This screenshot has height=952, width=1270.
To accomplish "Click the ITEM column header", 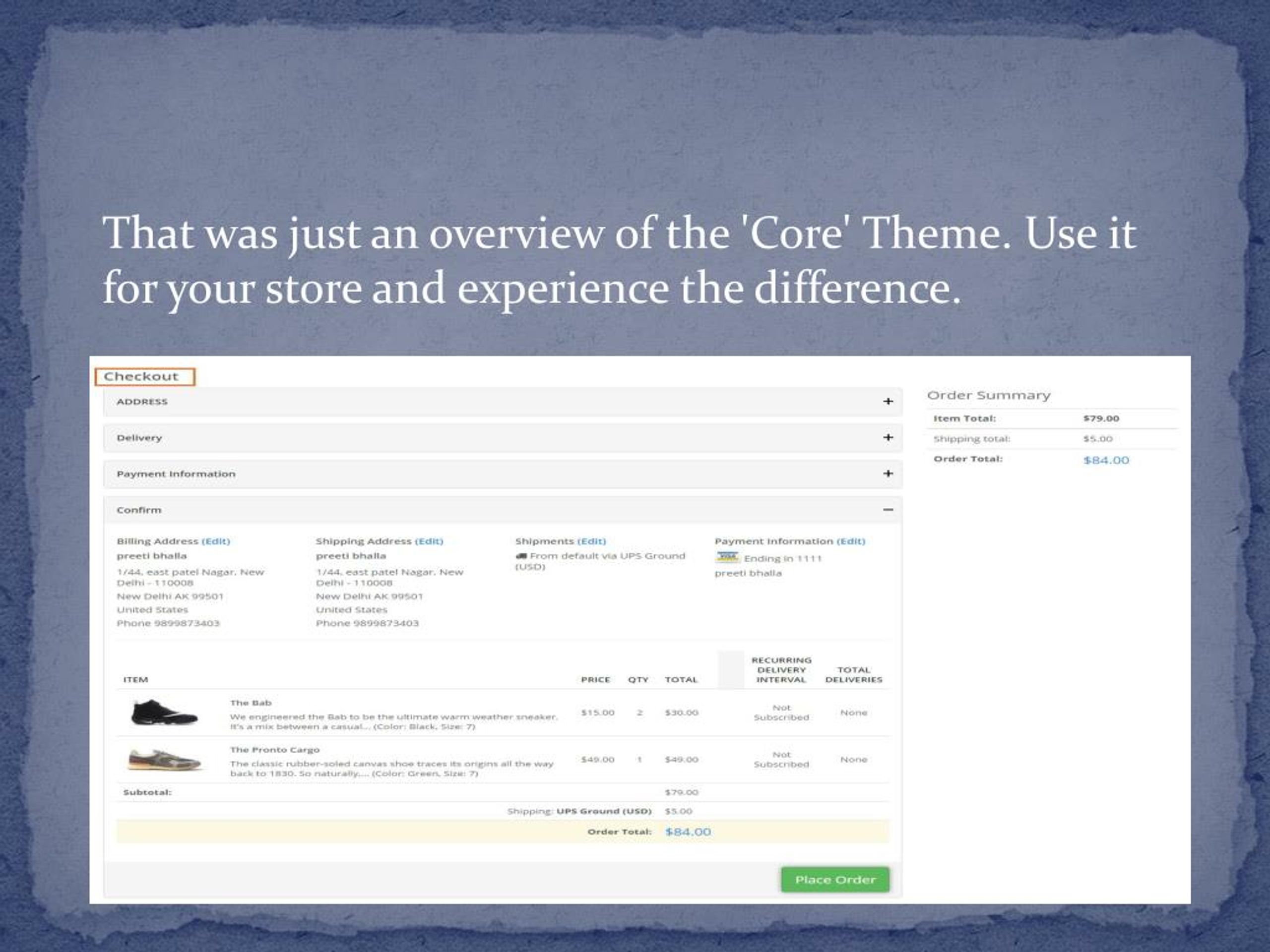I will [135, 679].
